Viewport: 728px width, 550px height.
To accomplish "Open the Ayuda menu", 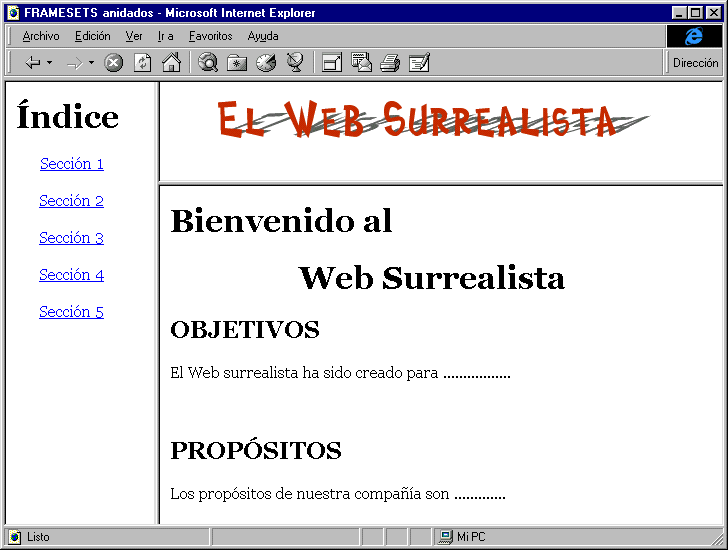I will pos(263,36).
